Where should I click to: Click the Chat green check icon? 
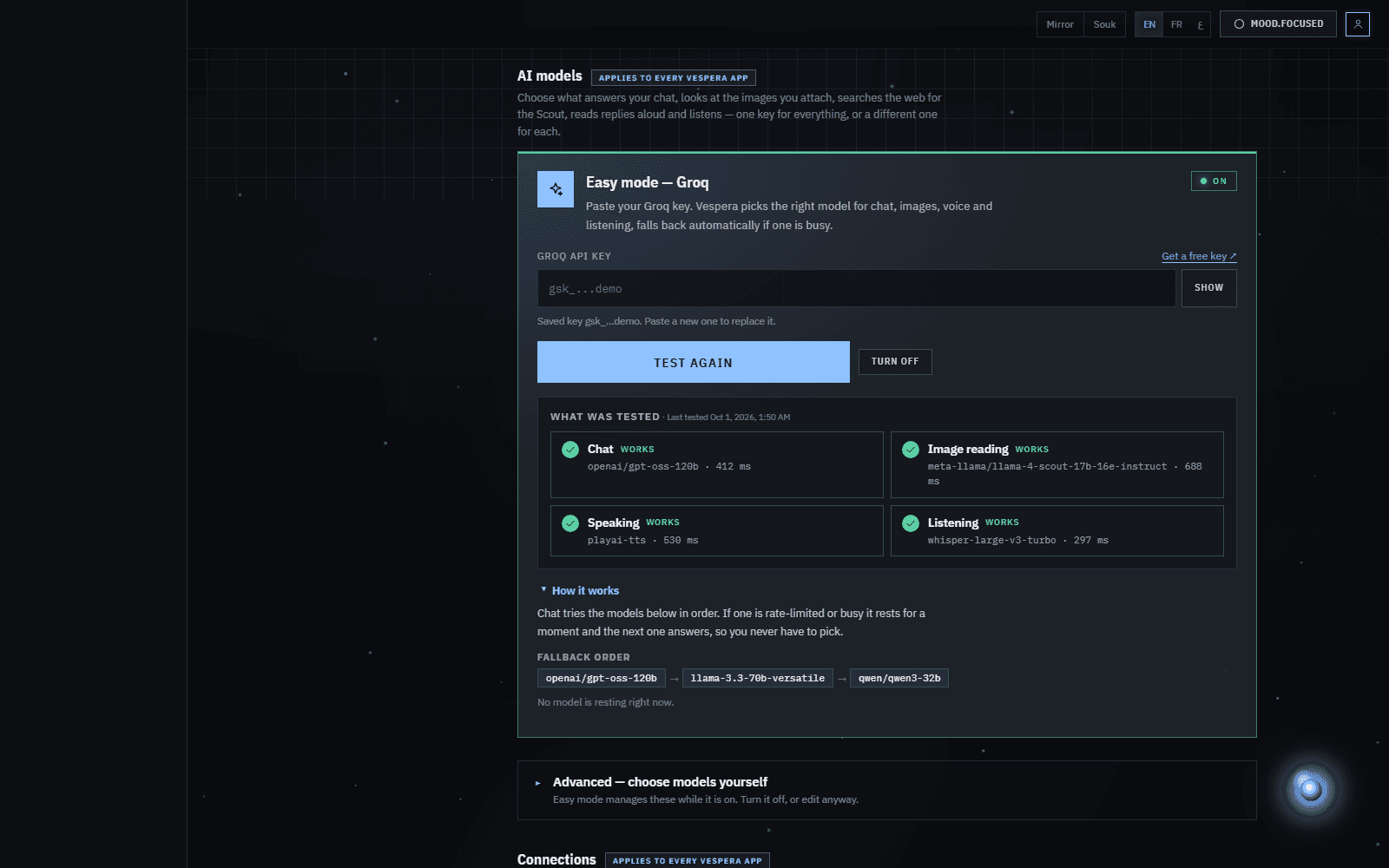click(570, 450)
